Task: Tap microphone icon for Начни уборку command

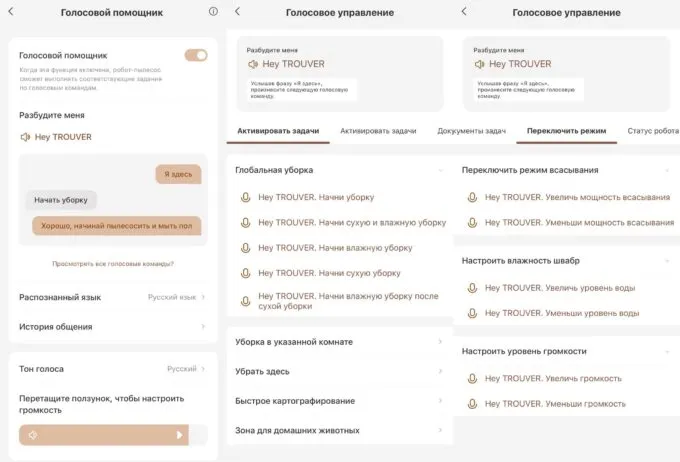Action: [x=245, y=197]
